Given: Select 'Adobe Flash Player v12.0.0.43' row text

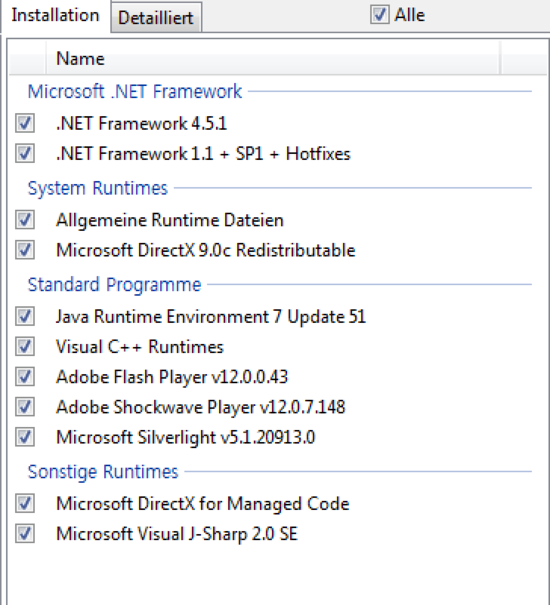Looking at the screenshot, I should pos(172,377).
